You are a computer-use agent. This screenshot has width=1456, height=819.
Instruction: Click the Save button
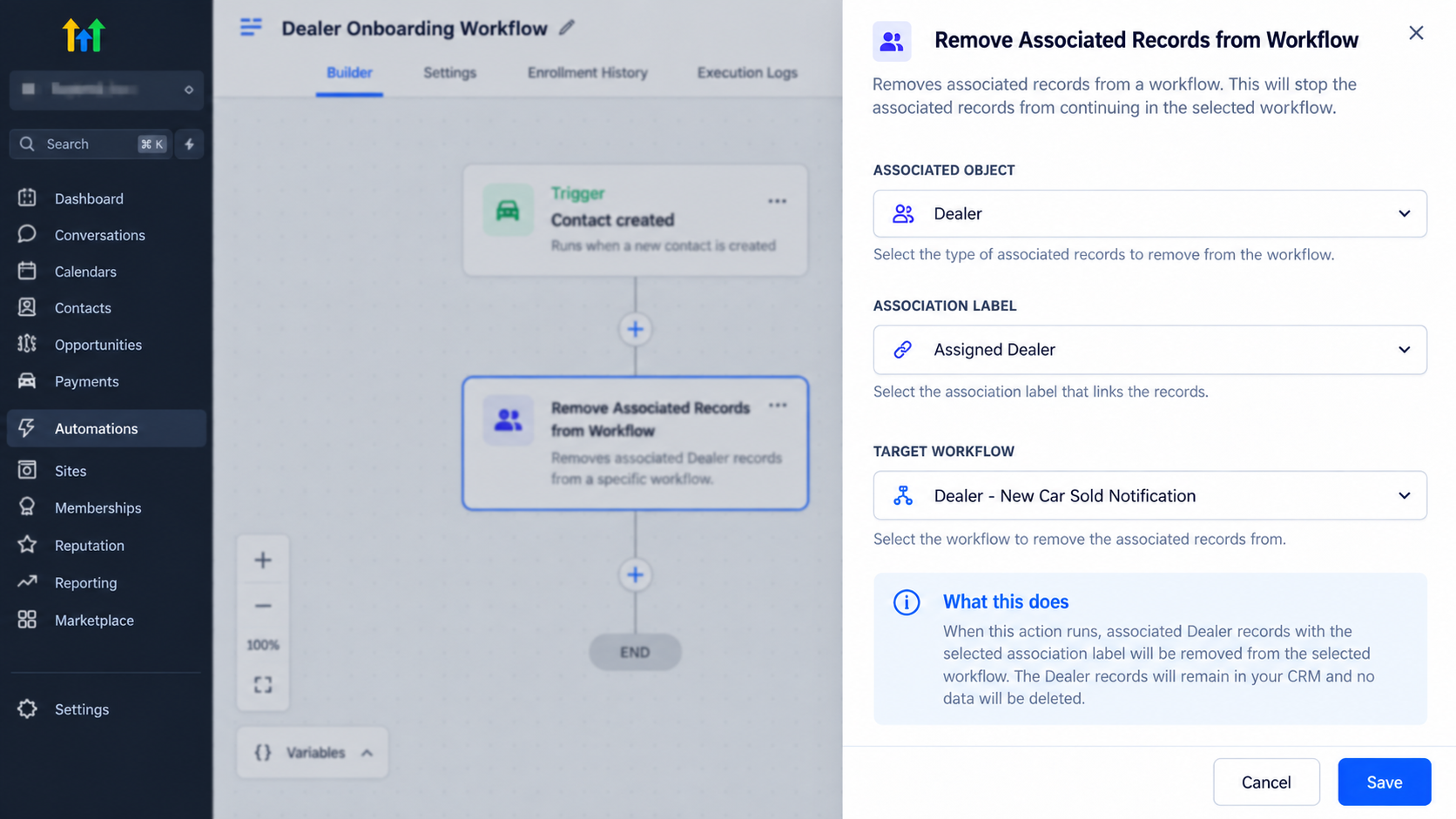click(x=1384, y=782)
